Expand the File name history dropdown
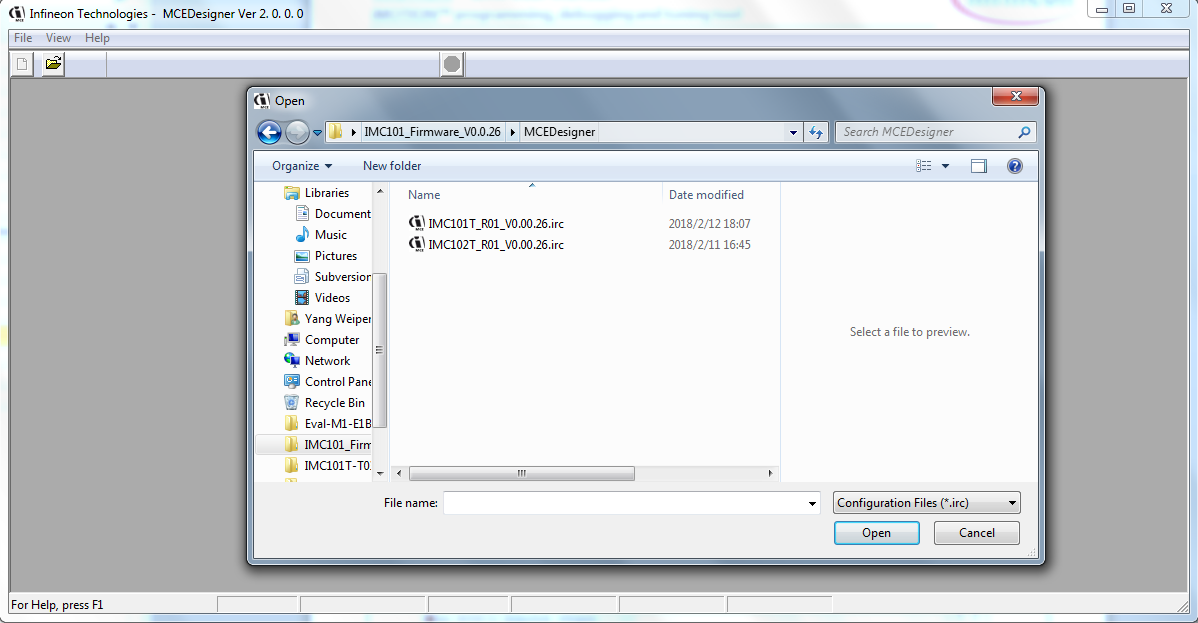Viewport: 1198px width, 623px height. (812, 504)
